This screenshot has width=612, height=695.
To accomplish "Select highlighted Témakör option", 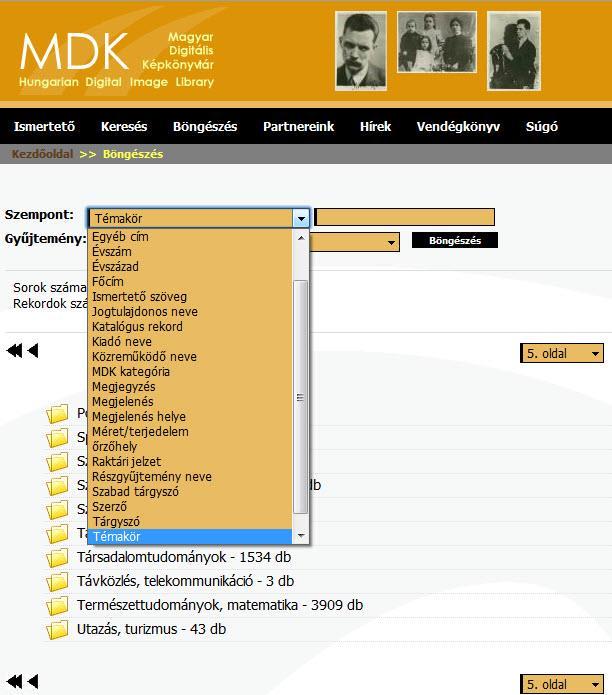I will [190, 537].
